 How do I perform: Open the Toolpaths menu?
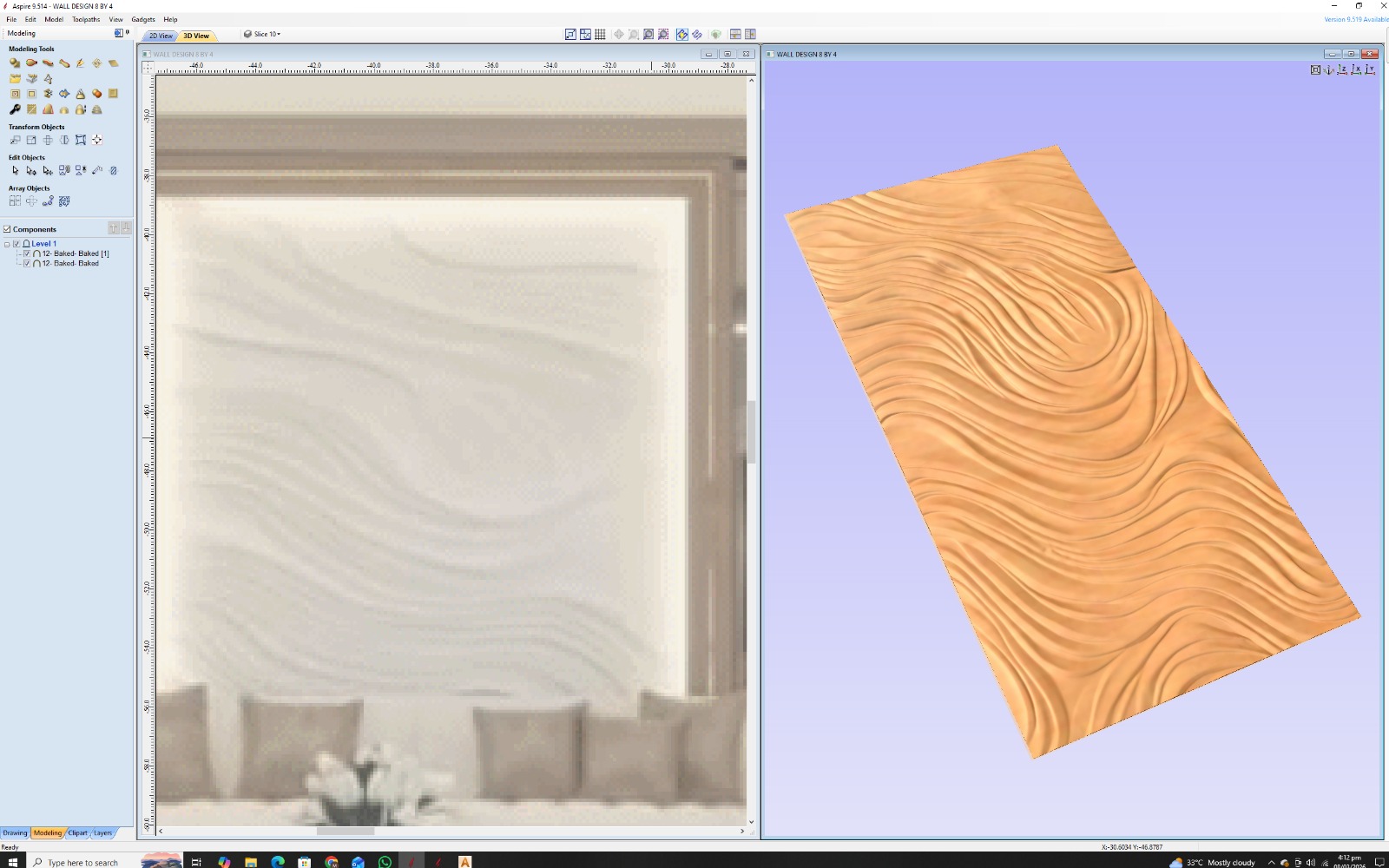[86, 19]
